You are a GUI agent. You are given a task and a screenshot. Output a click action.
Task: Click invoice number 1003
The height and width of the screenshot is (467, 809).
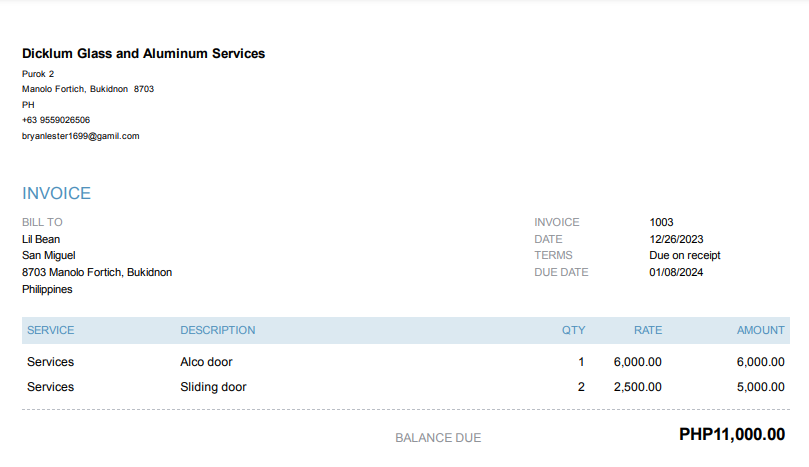click(x=661, y=222)
